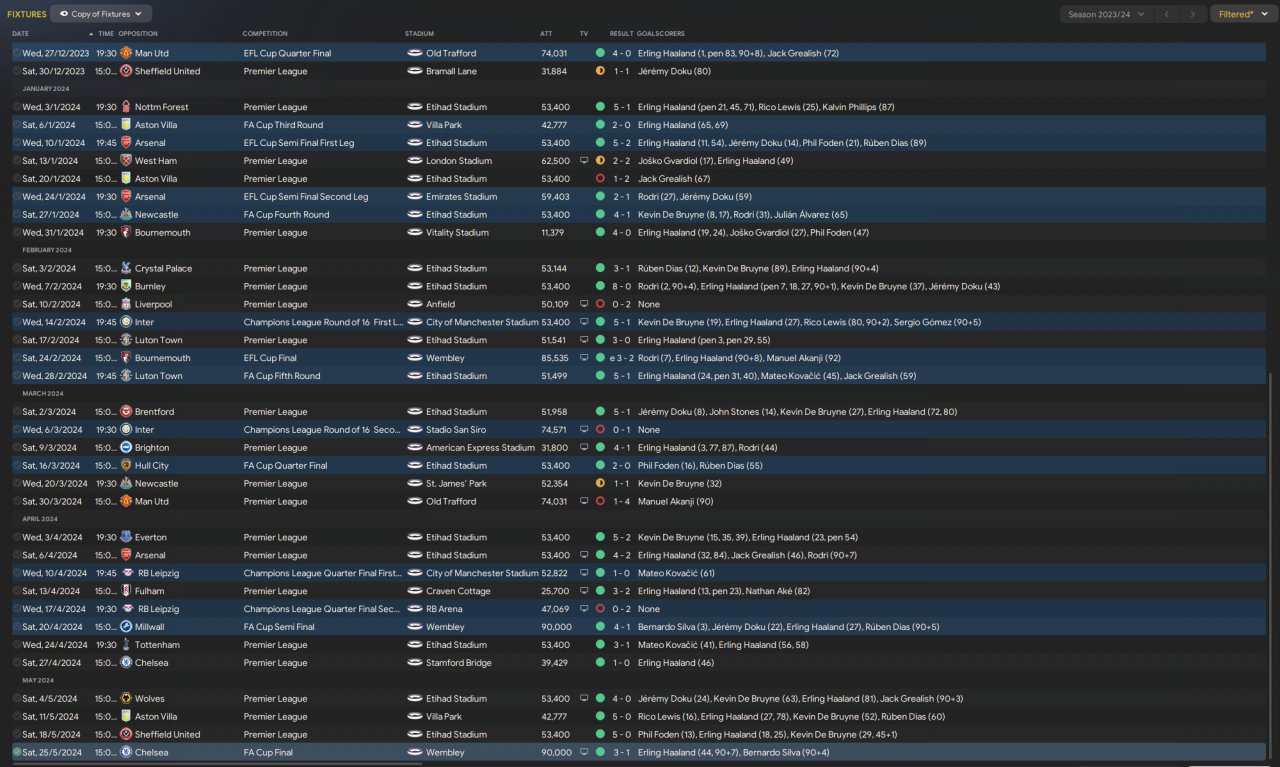Click the stadium icon beside Craven Cottage
Screen dimensions: 1280x767
click(x=415, y=592)
